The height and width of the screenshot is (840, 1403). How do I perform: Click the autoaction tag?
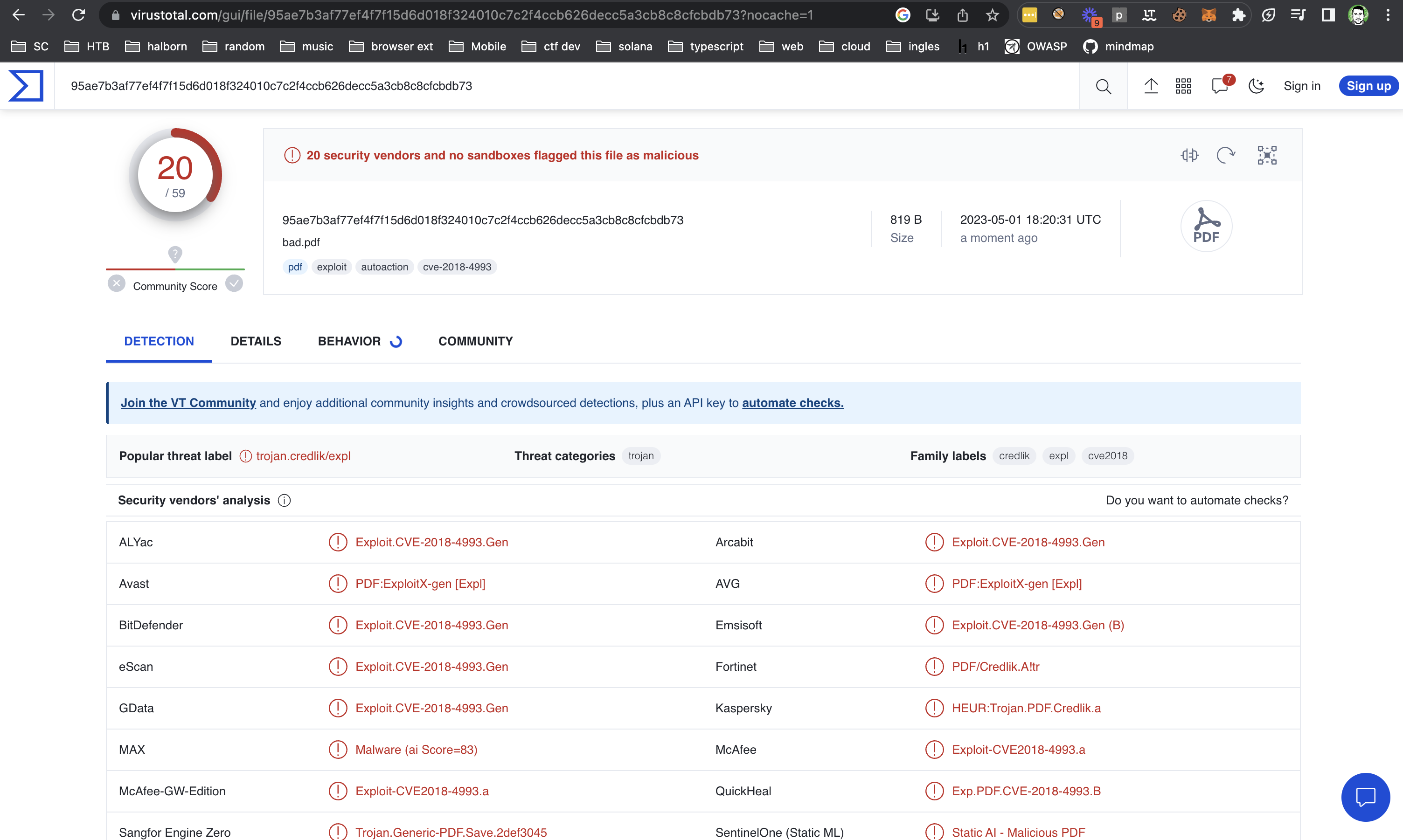point(384,267)
